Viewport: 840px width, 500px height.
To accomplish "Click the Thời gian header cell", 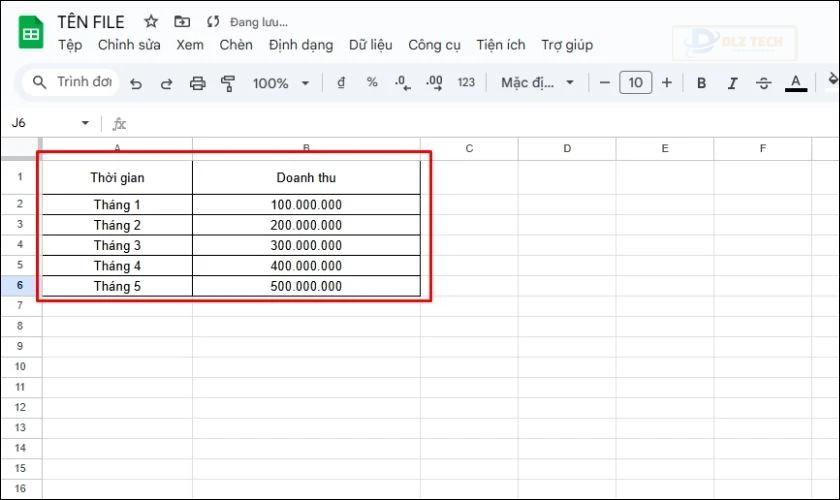I will (117, 177).
